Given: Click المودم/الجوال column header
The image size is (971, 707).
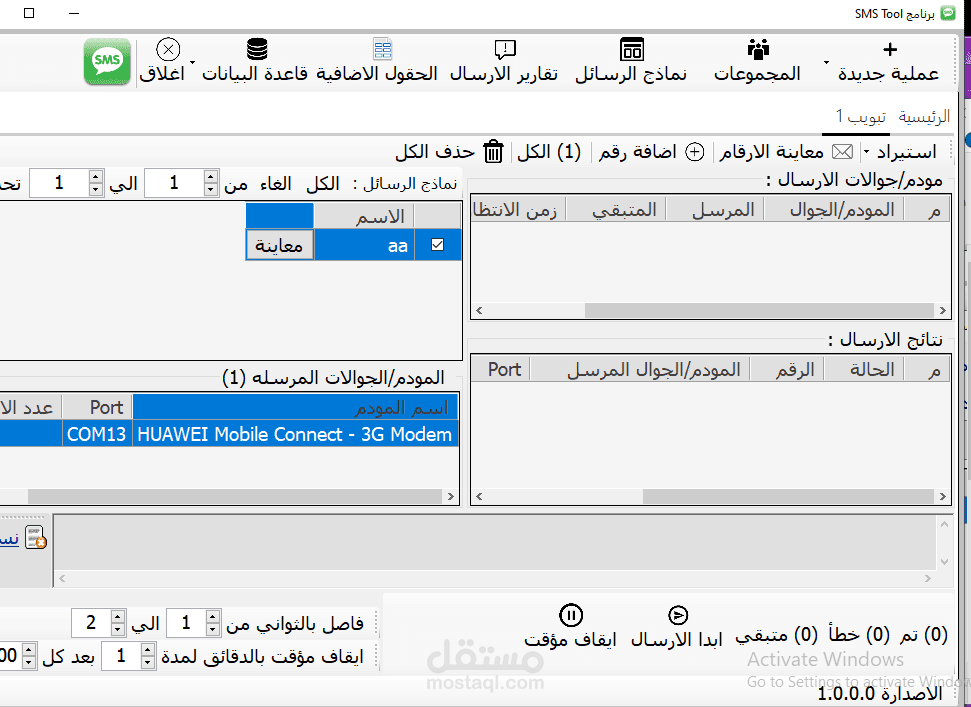Looking at the screenshot, I should point(834,210).
